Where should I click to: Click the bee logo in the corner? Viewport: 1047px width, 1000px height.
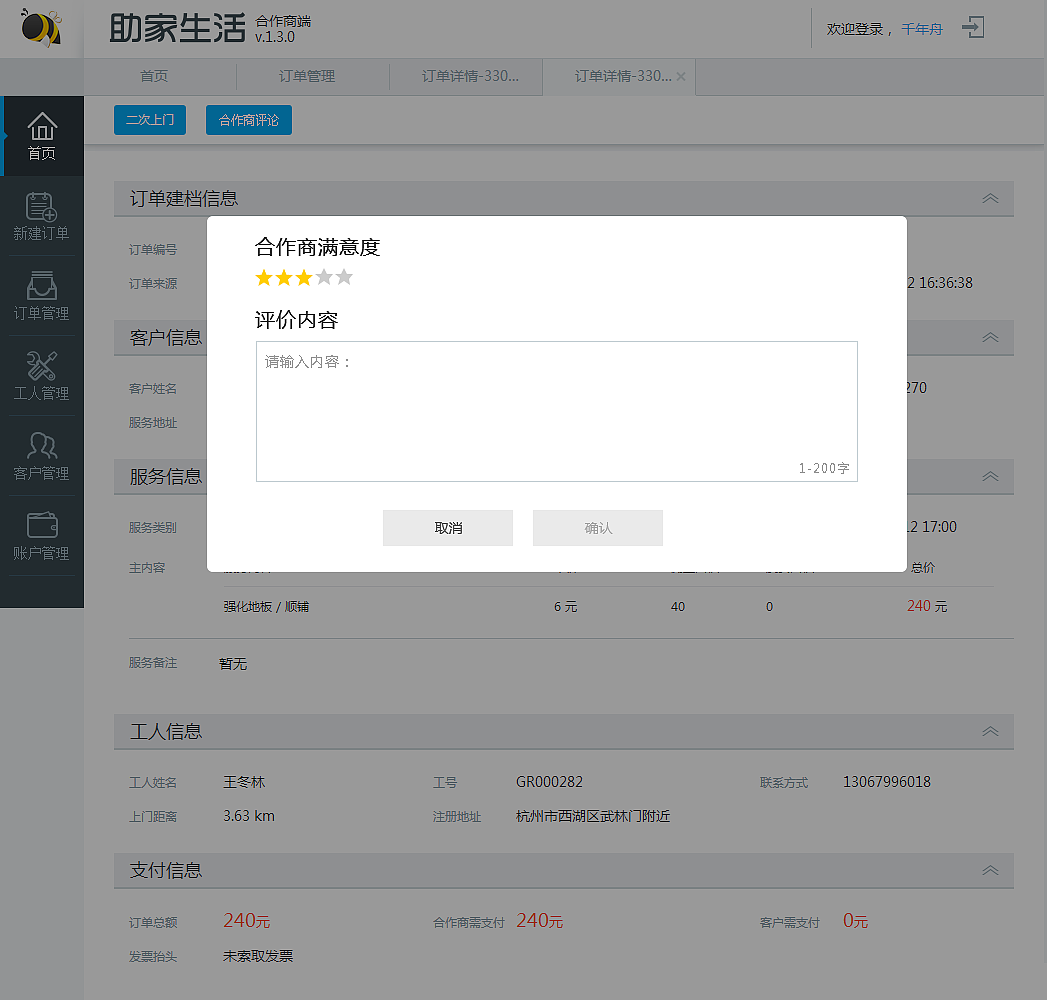(38, 29)
